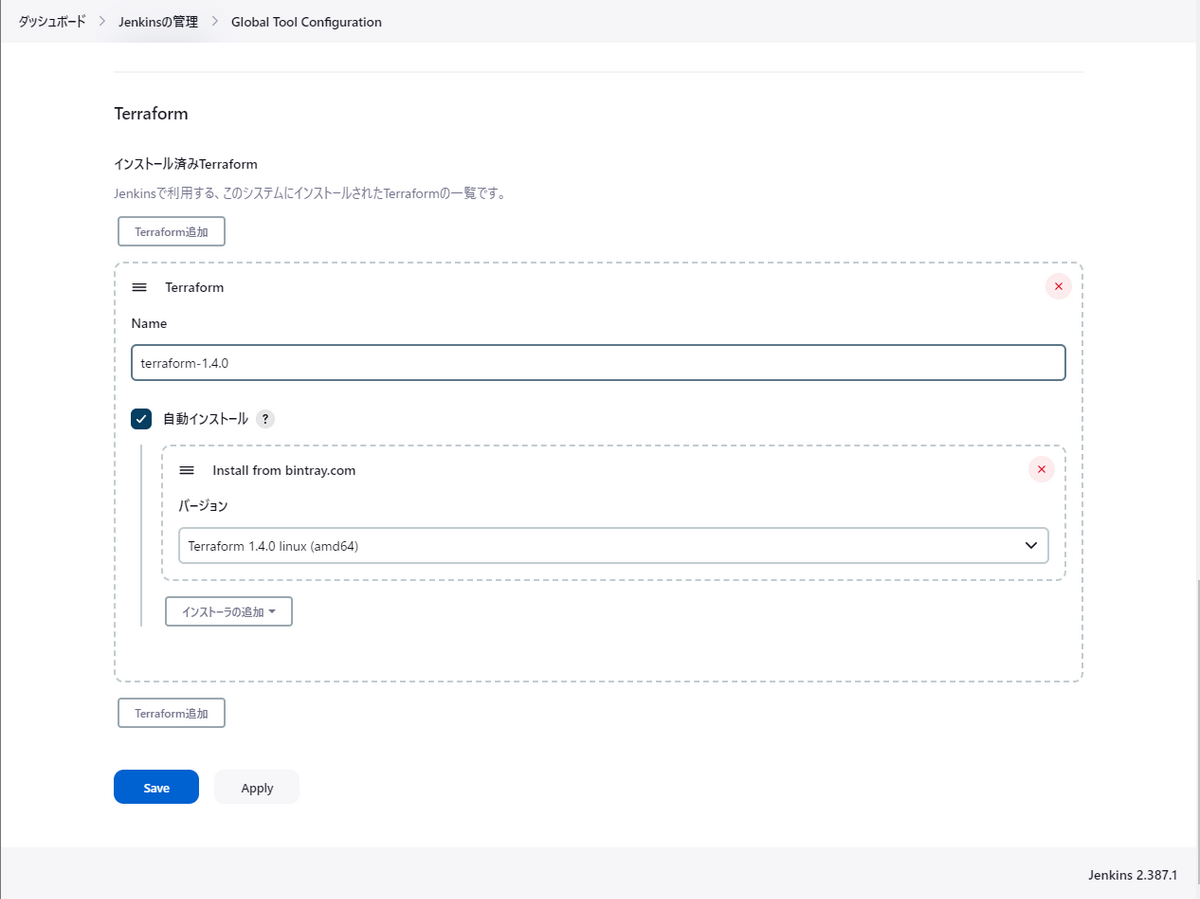
Task: Delete the Terraform installation entry
Action: (1058, 287)
